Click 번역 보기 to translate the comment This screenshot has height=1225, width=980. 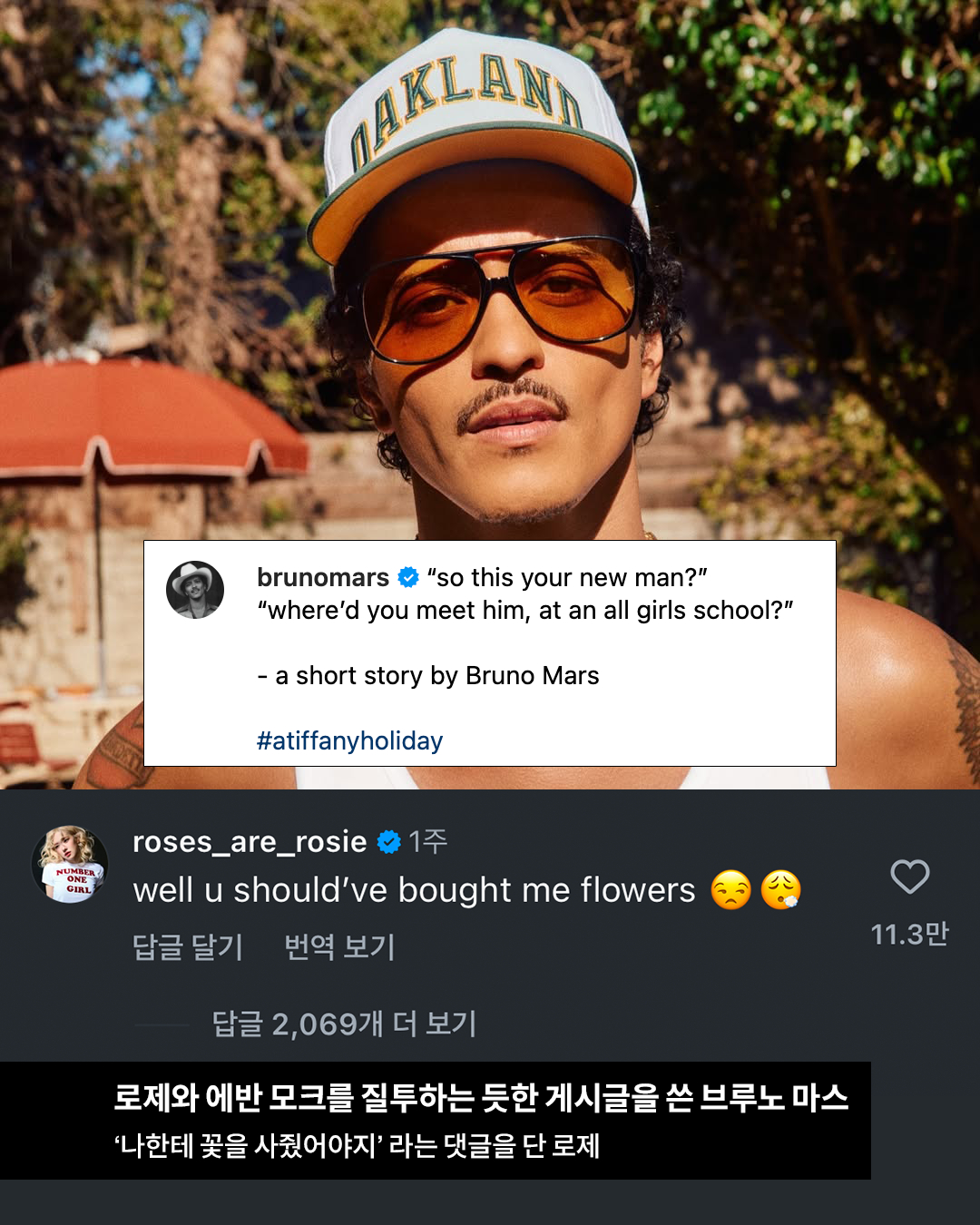tap(339, 946)
